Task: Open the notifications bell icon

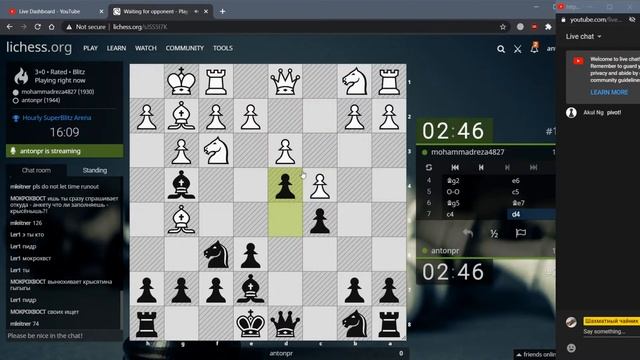Action: point(534,48)
